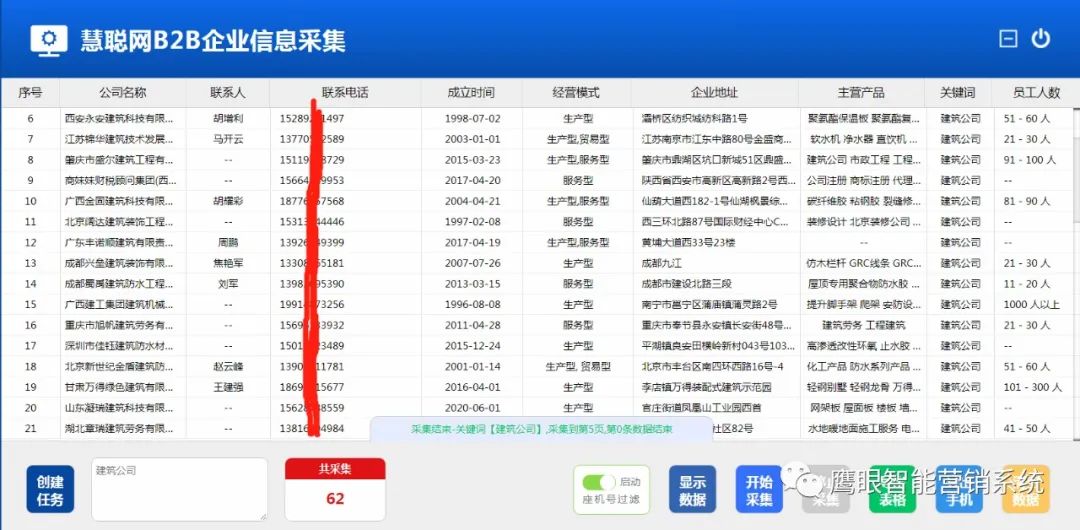Click the 主营产品 column header
Screen dimensions: 1080x530
click(861, 92)
